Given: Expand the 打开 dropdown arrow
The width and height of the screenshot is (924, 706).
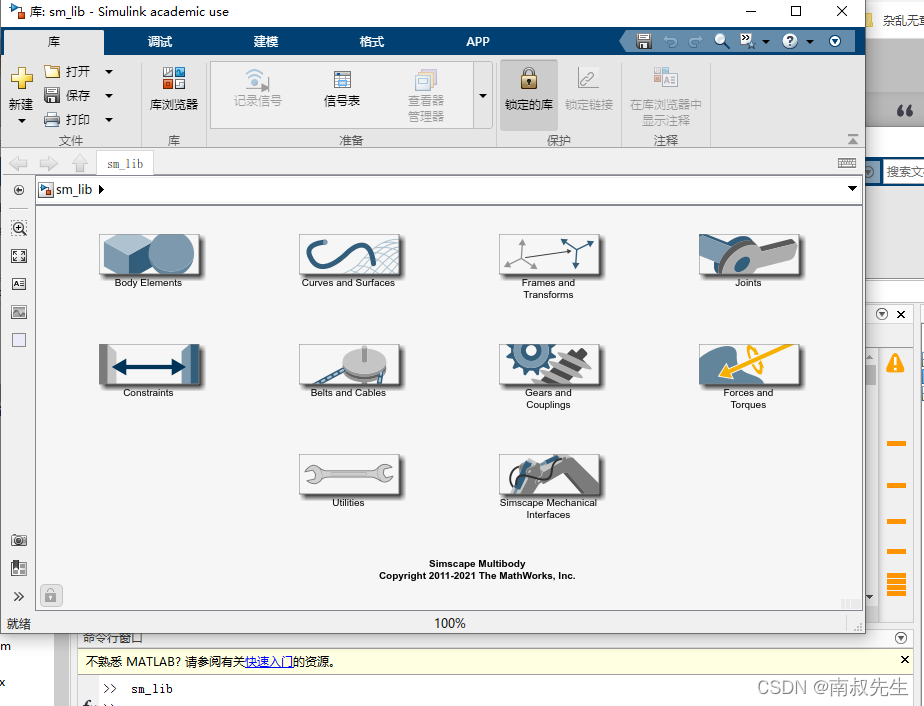Looking at the screenshot, I should point(109,72).
